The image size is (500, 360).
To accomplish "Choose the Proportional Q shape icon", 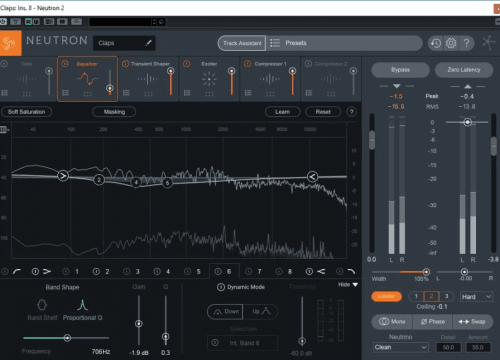I will coord(82,305).
